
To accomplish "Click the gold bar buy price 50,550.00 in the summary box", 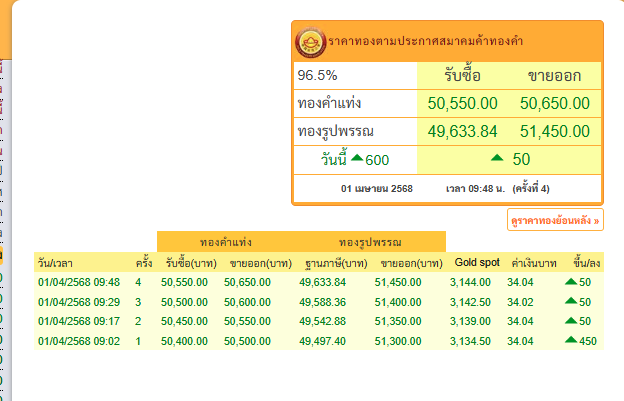I will [x=462, y=103].
